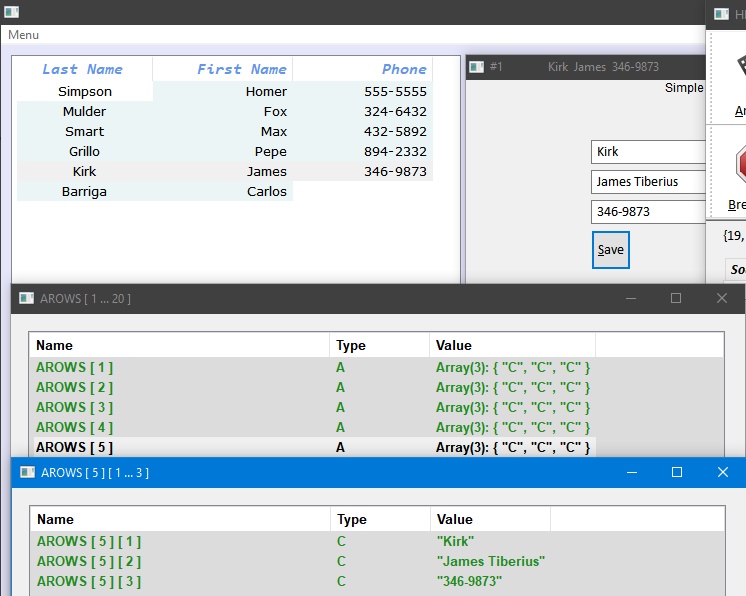Image resolution: width=746 pixels, height=596 pixels.
Task: Select the AROWS [ 5 ] [ 1 ] row
Action: click(291, 541)
